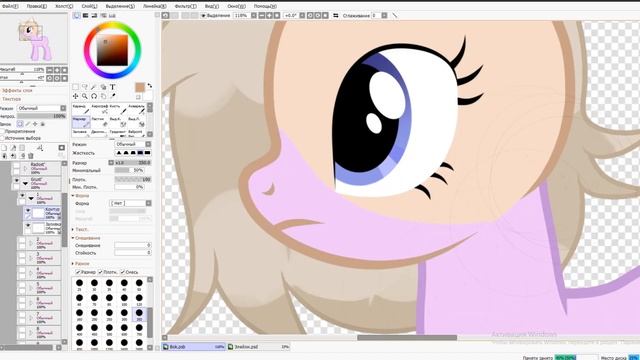The image size is (640, 360).
Task: Open the Холст menu
Action: coord(64,6)
